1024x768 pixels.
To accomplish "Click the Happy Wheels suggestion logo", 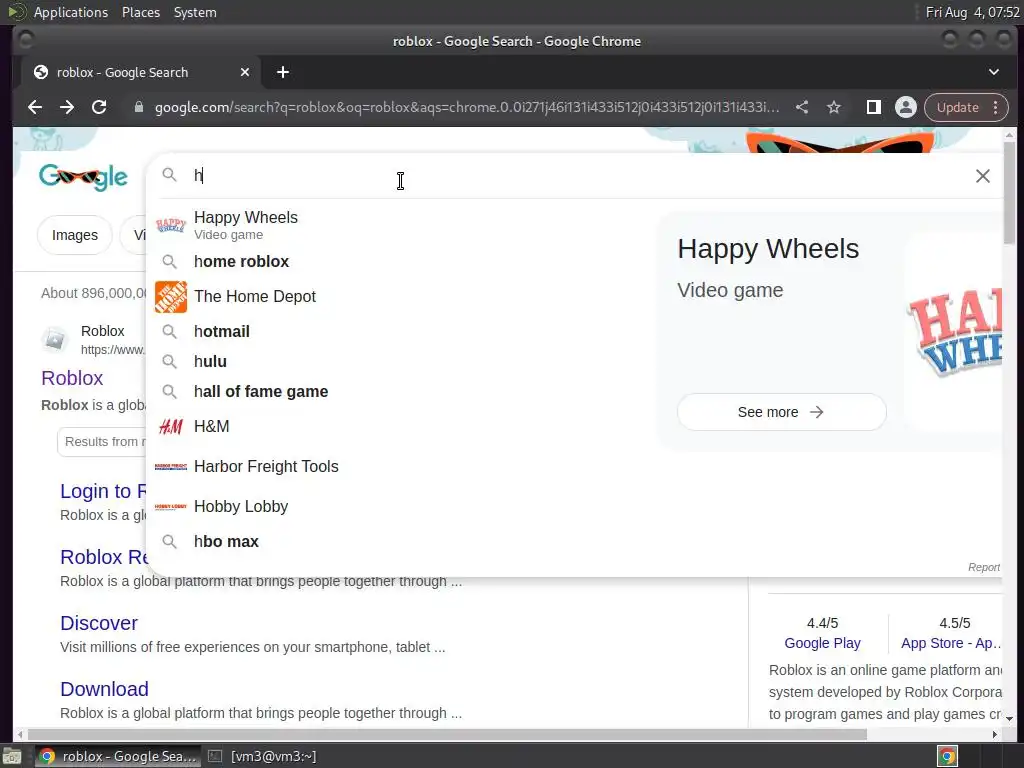I will tap(170, 225).
